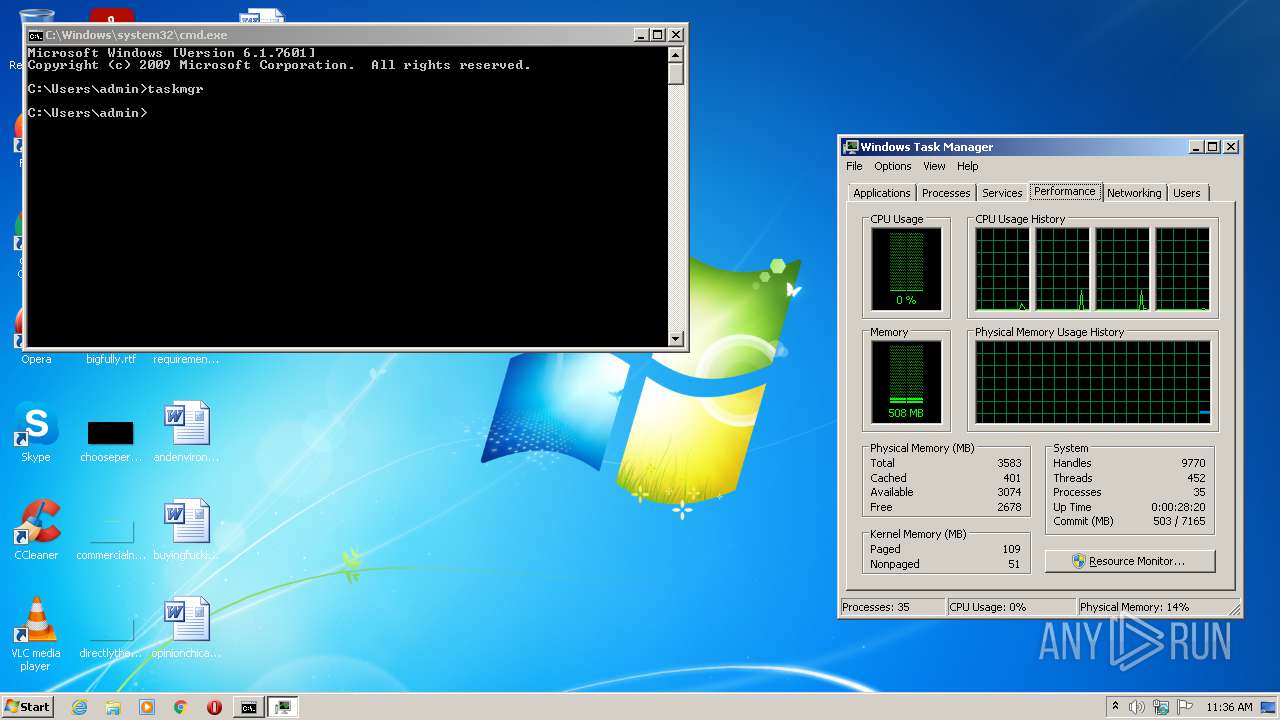Switch to the Applications tab
Viewport: 1280px width, 720px height.
[881, 193]
